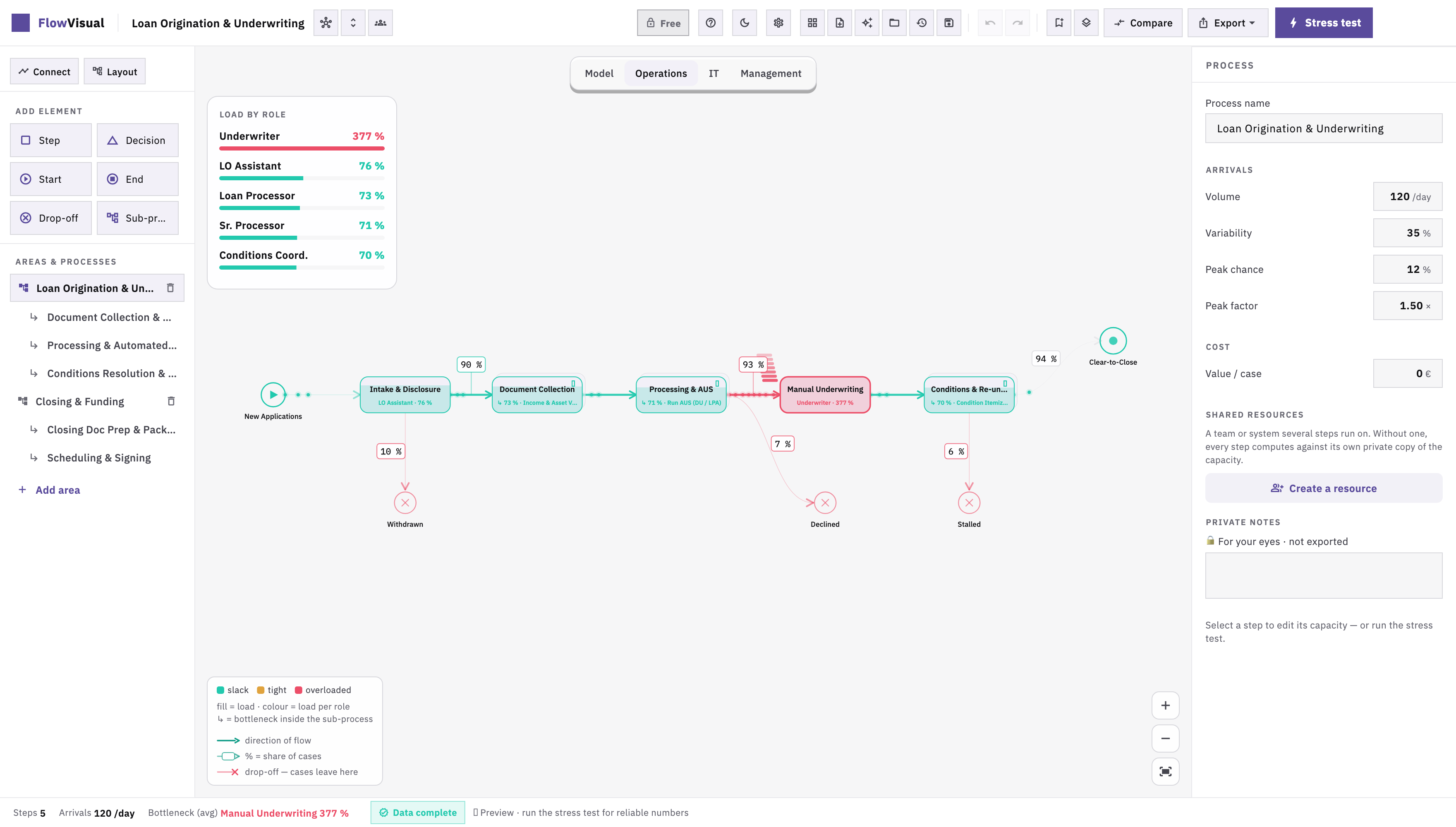Image resolution: width=1456 pixels, height=827 pixels.
Task: Click the Volume value field
Action: coord(1408,196)
